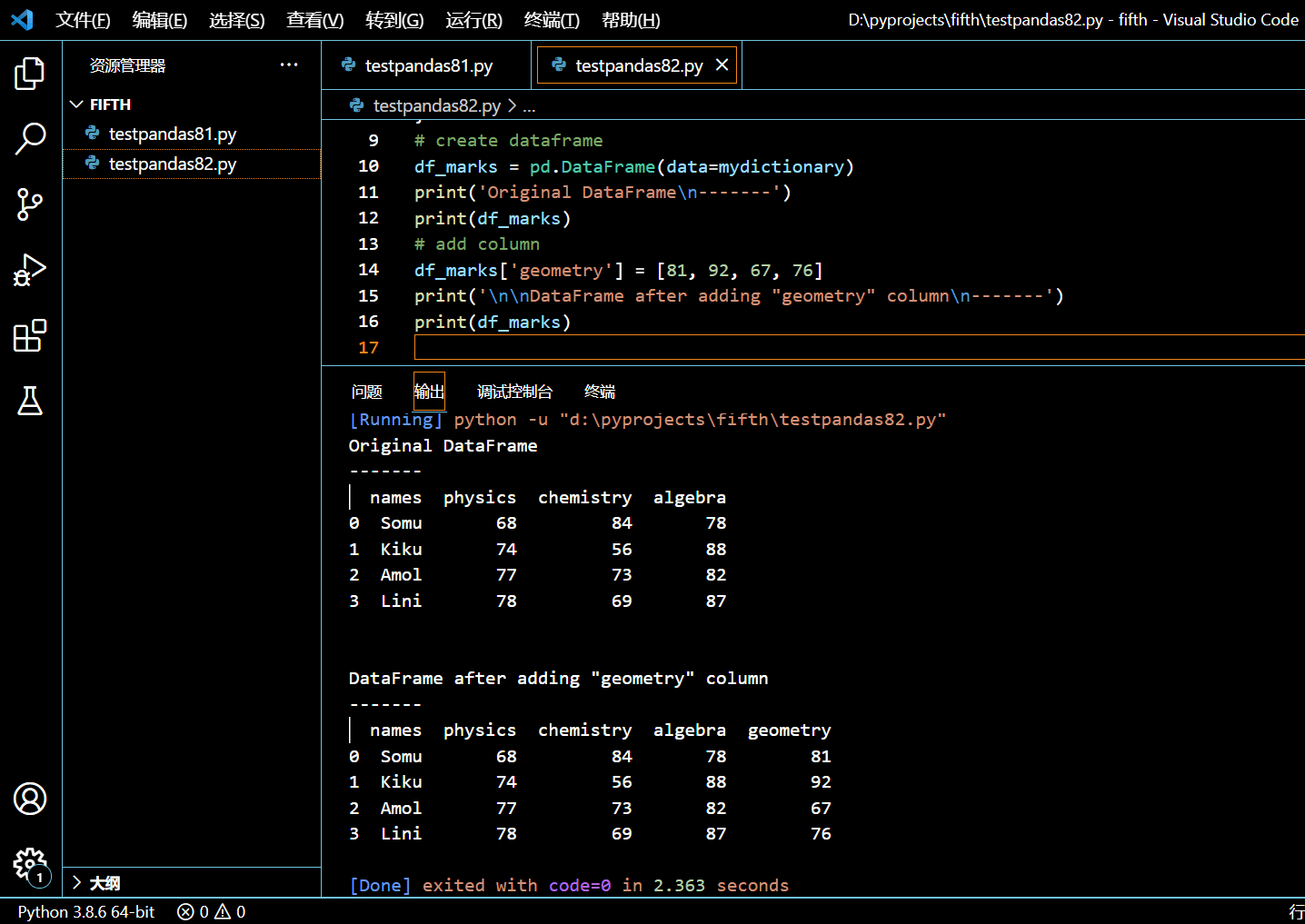Open the 查看(V) menu
Image resolution: width=1305 pixels, height=924 pixels.
click(315, 20)
